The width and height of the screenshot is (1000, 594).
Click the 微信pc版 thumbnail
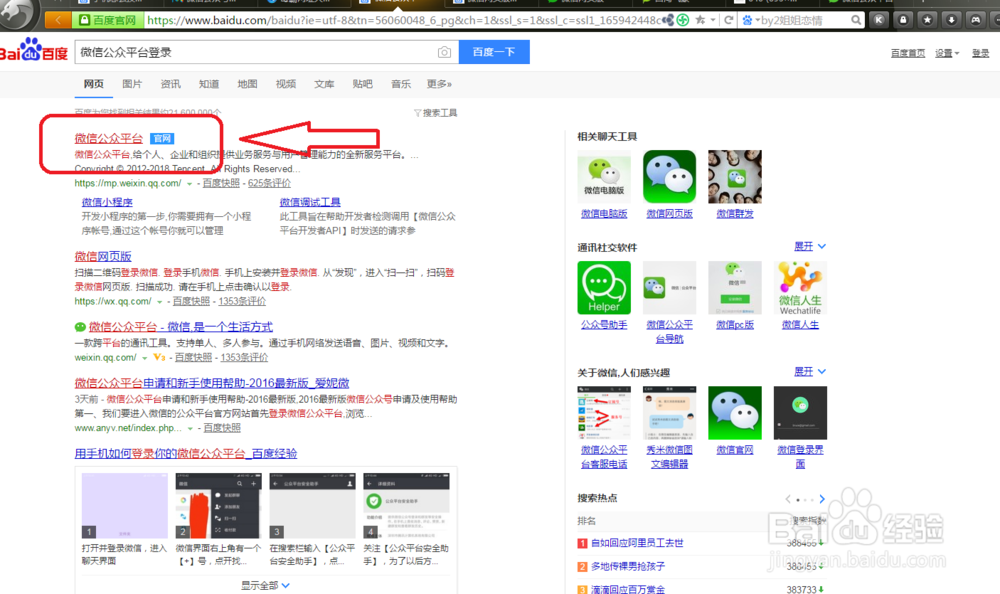point(735,288)
